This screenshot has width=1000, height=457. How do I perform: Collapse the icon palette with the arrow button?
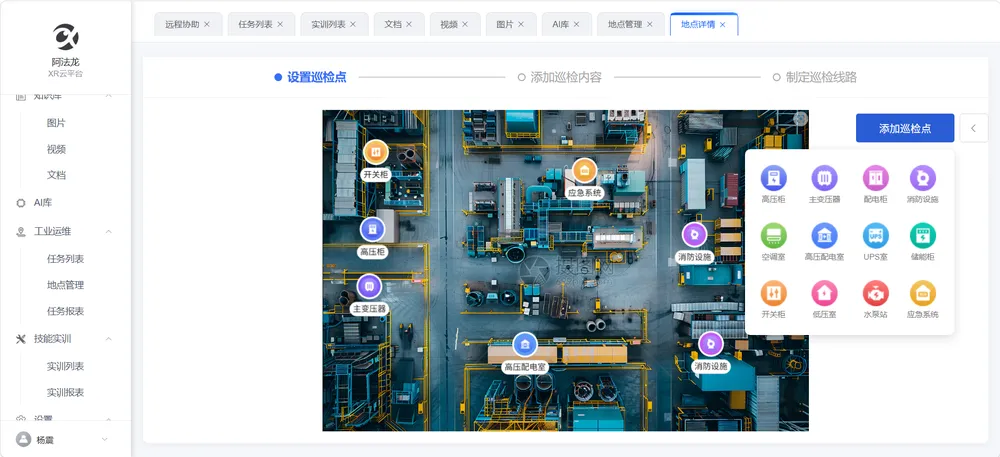coord(973,128)
